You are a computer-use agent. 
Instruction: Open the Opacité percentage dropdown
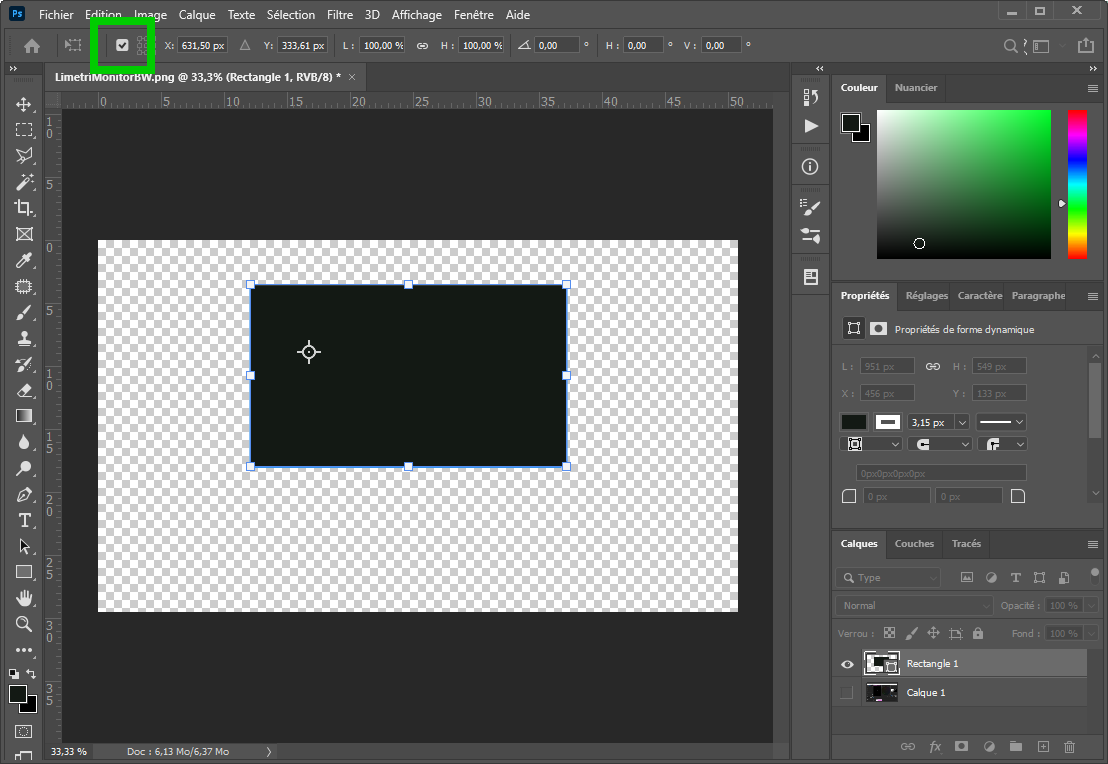point(1091,605)
